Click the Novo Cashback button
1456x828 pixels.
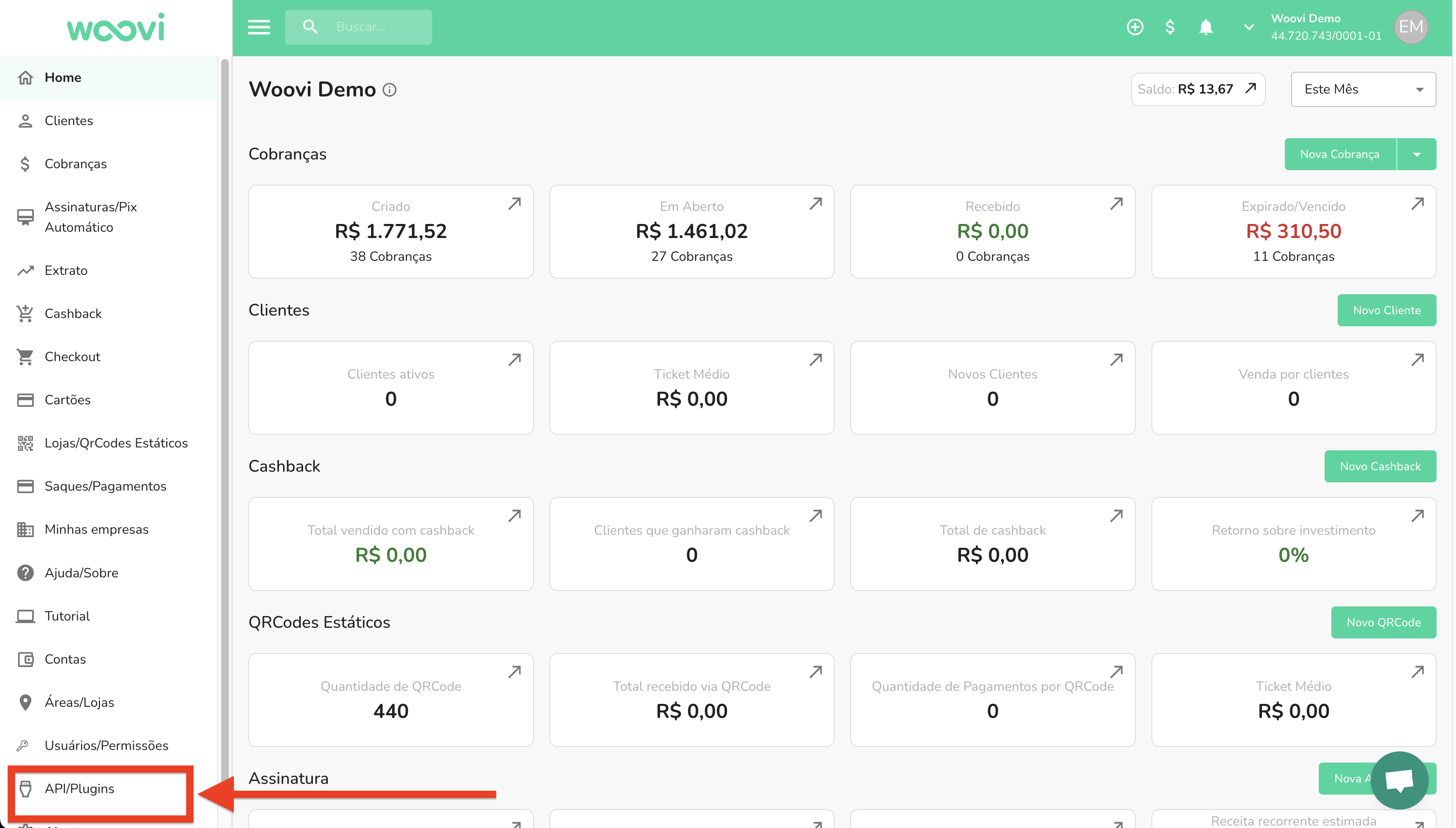[1379, 466]
